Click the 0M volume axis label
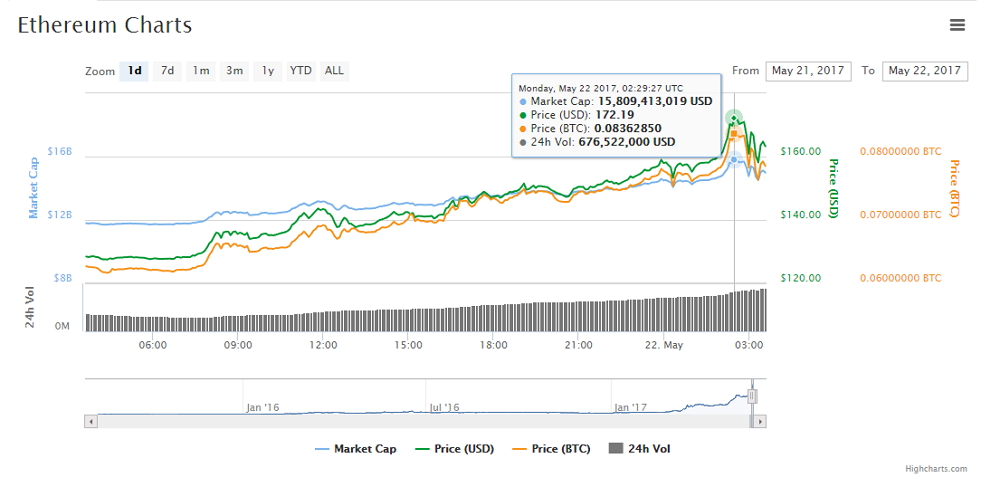Viewport: 1000px width, 487px height. pyautogui.click(x=63, y=326)
